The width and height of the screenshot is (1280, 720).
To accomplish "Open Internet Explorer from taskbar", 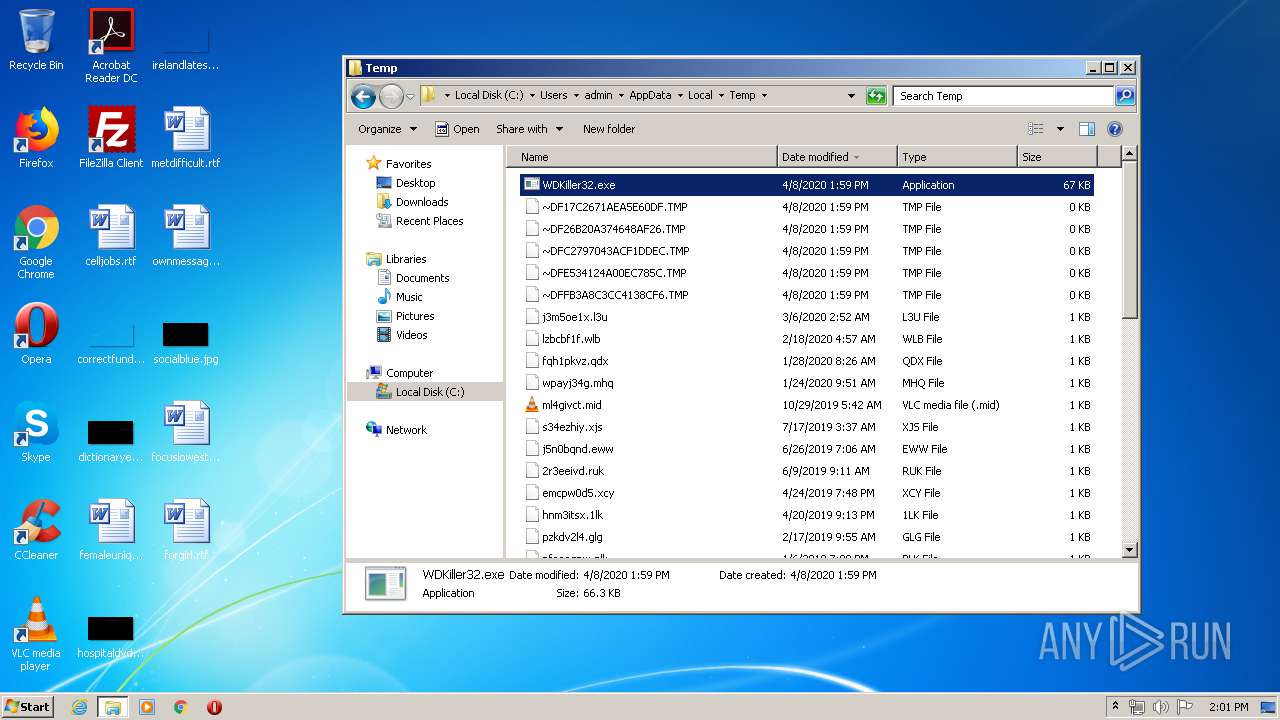I will [x=80, y=707].
